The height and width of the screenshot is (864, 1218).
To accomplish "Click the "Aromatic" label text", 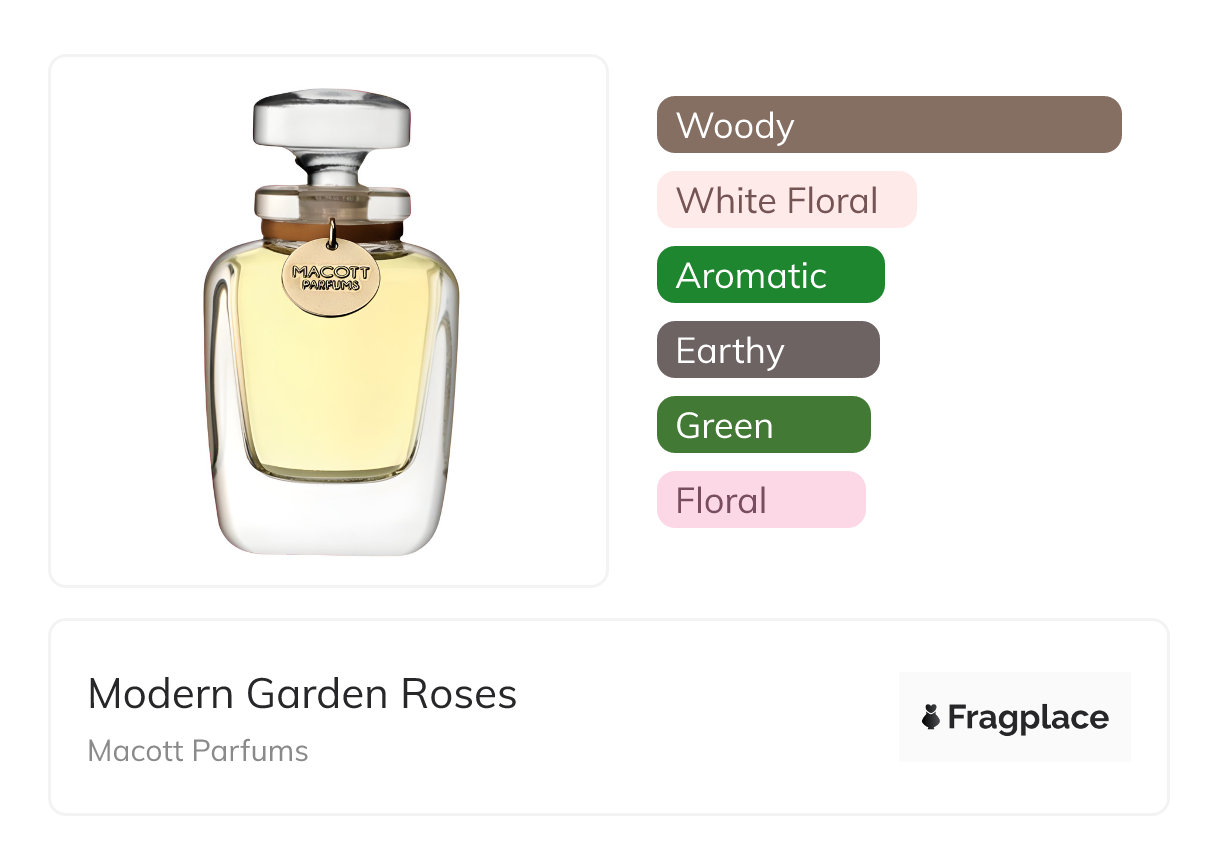I will 751,276.
